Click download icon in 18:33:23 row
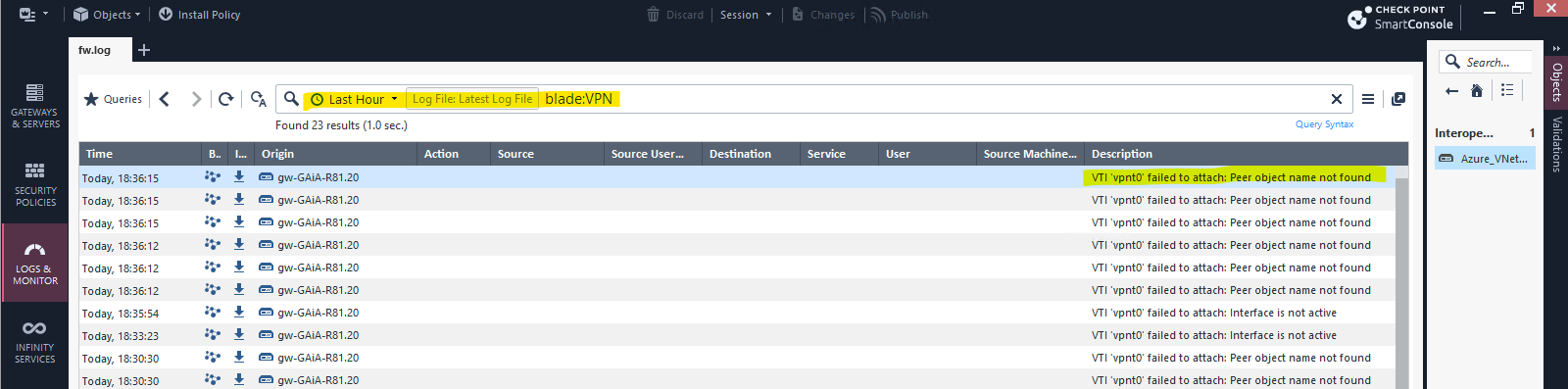This screenshot has height=389, width=1568. click(239, 335)
